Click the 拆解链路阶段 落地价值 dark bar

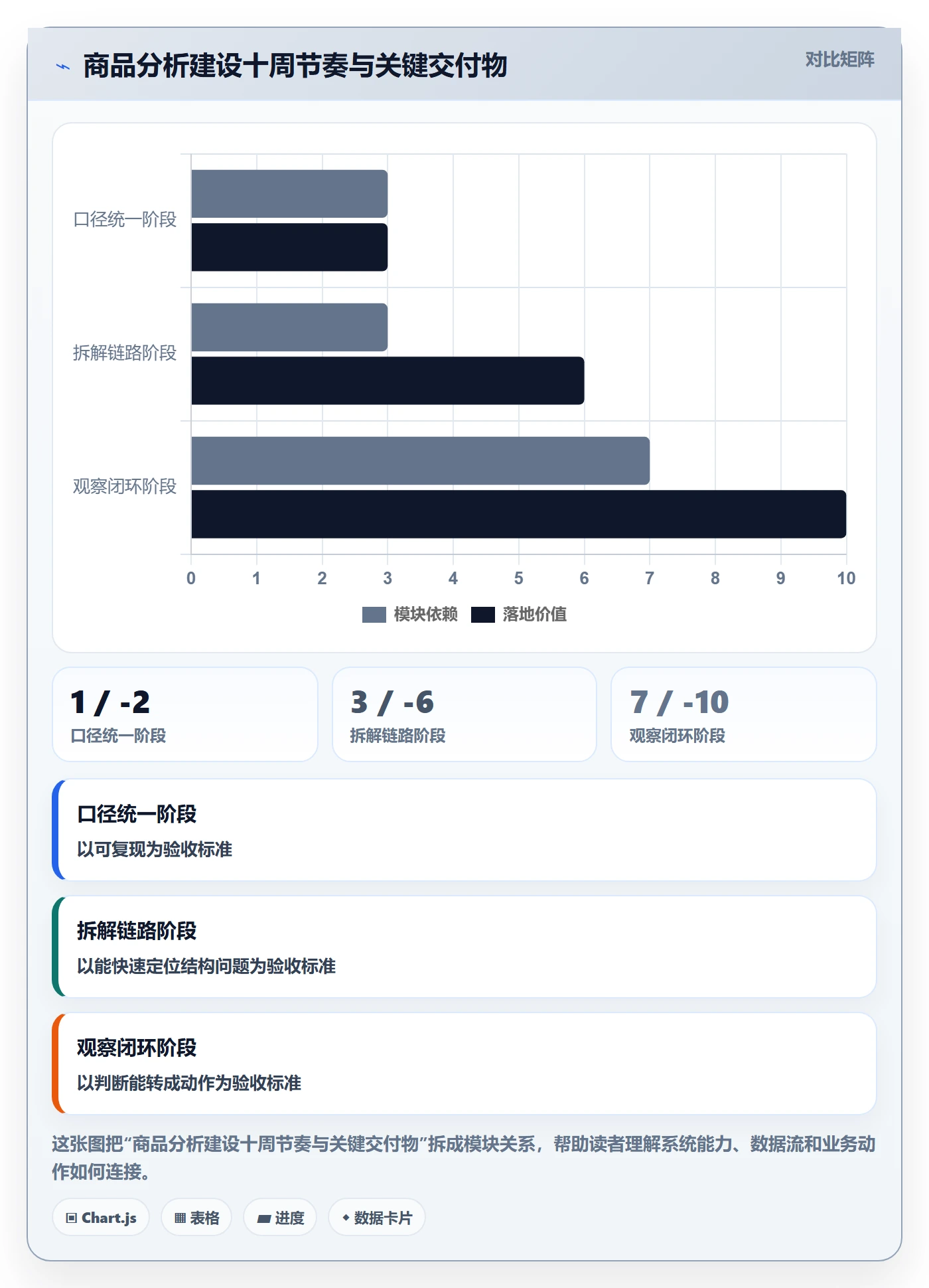pos(388,380)
